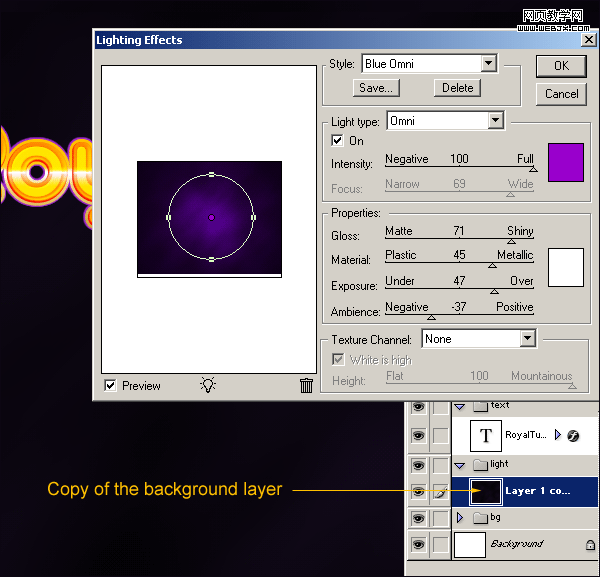The width and height of the screenshot is (600, 577).
Task: Click the Ambience value -37
Action: pos(458,306)
